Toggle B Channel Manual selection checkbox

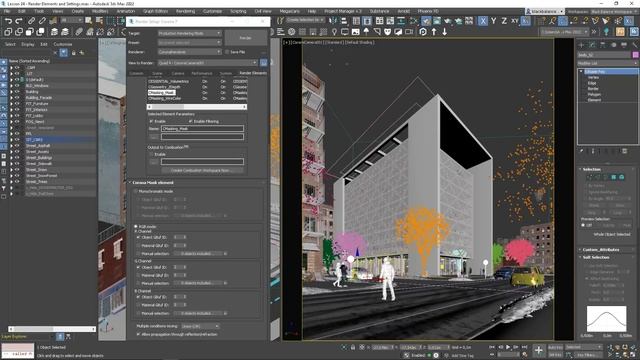(x=138, y=313)
